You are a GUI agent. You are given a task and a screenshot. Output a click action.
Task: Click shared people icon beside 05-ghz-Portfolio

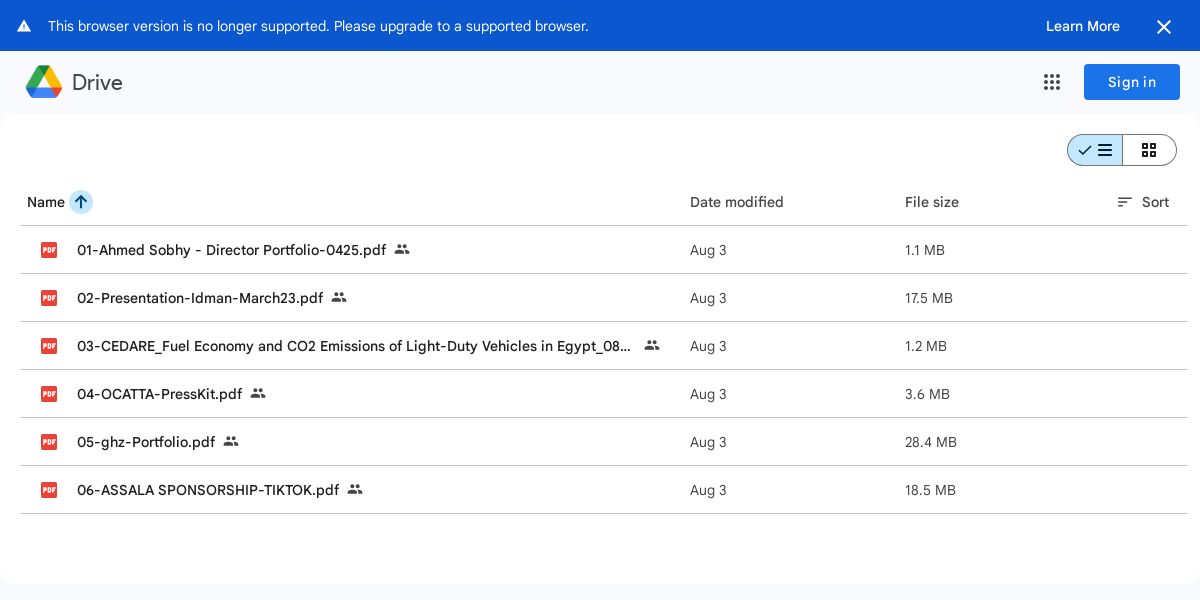tap(231, 441)
